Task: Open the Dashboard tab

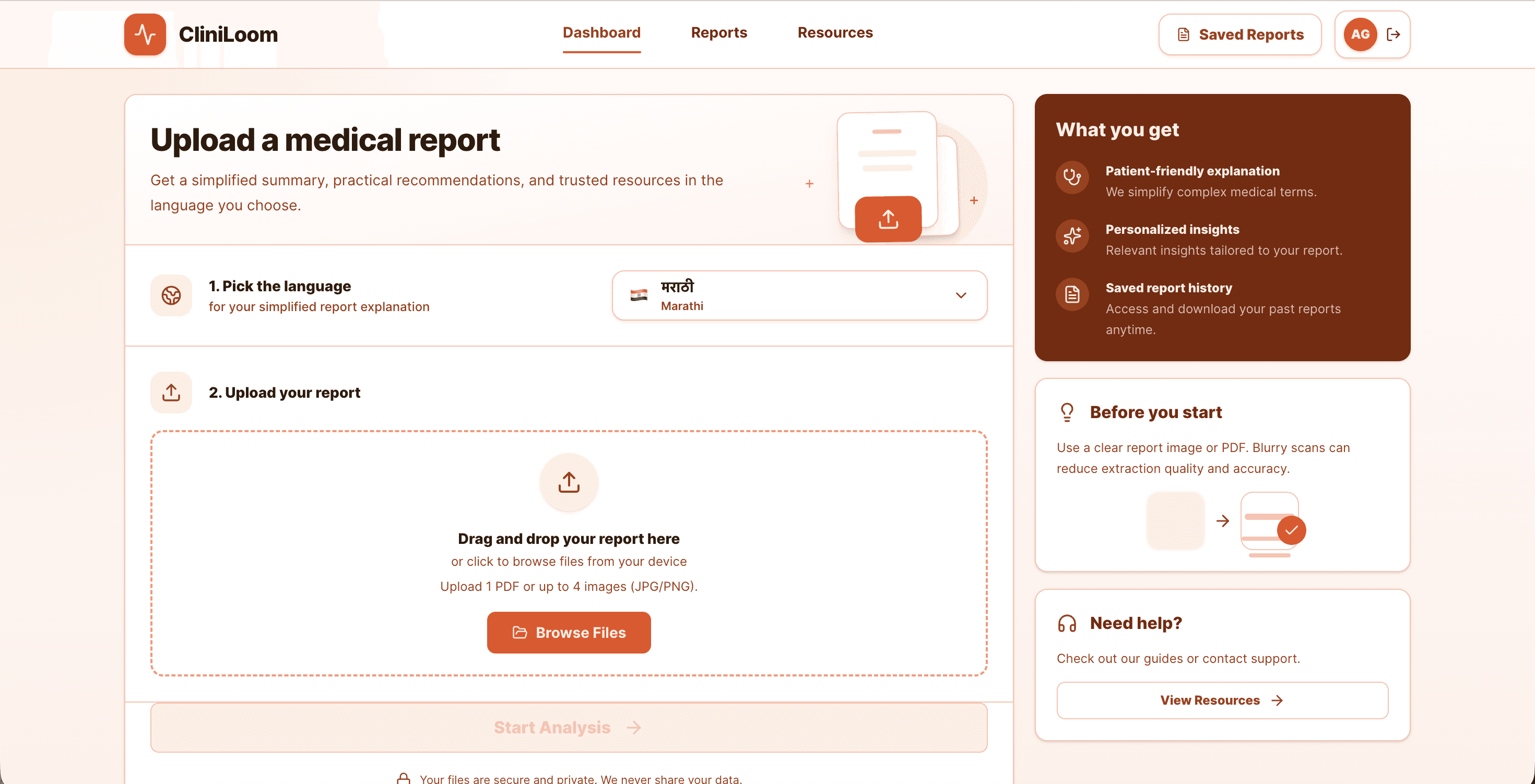Action: pos(601,33)
